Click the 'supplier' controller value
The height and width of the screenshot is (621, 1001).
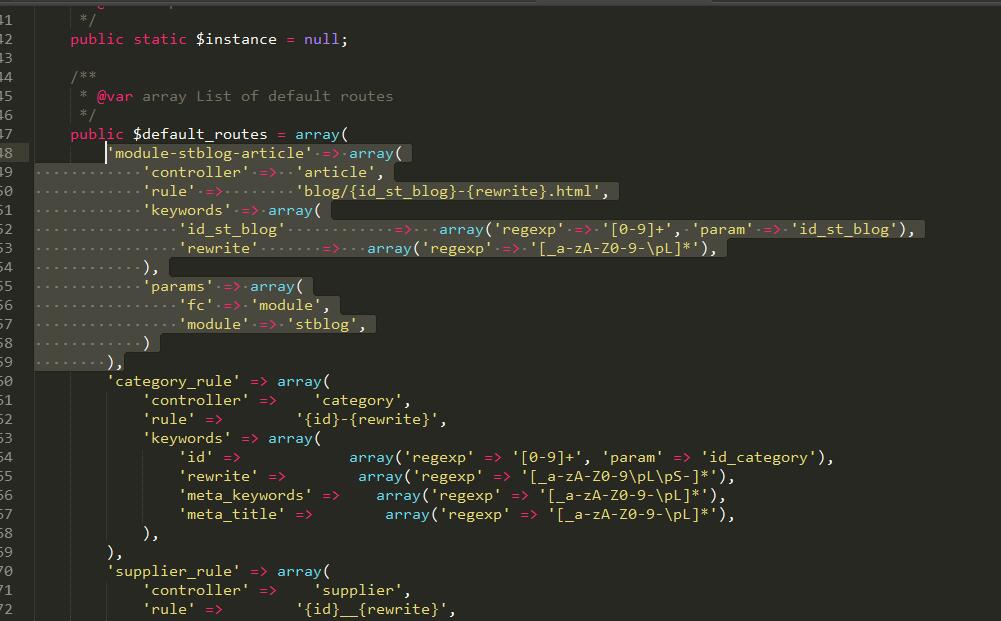coord(358,591)
